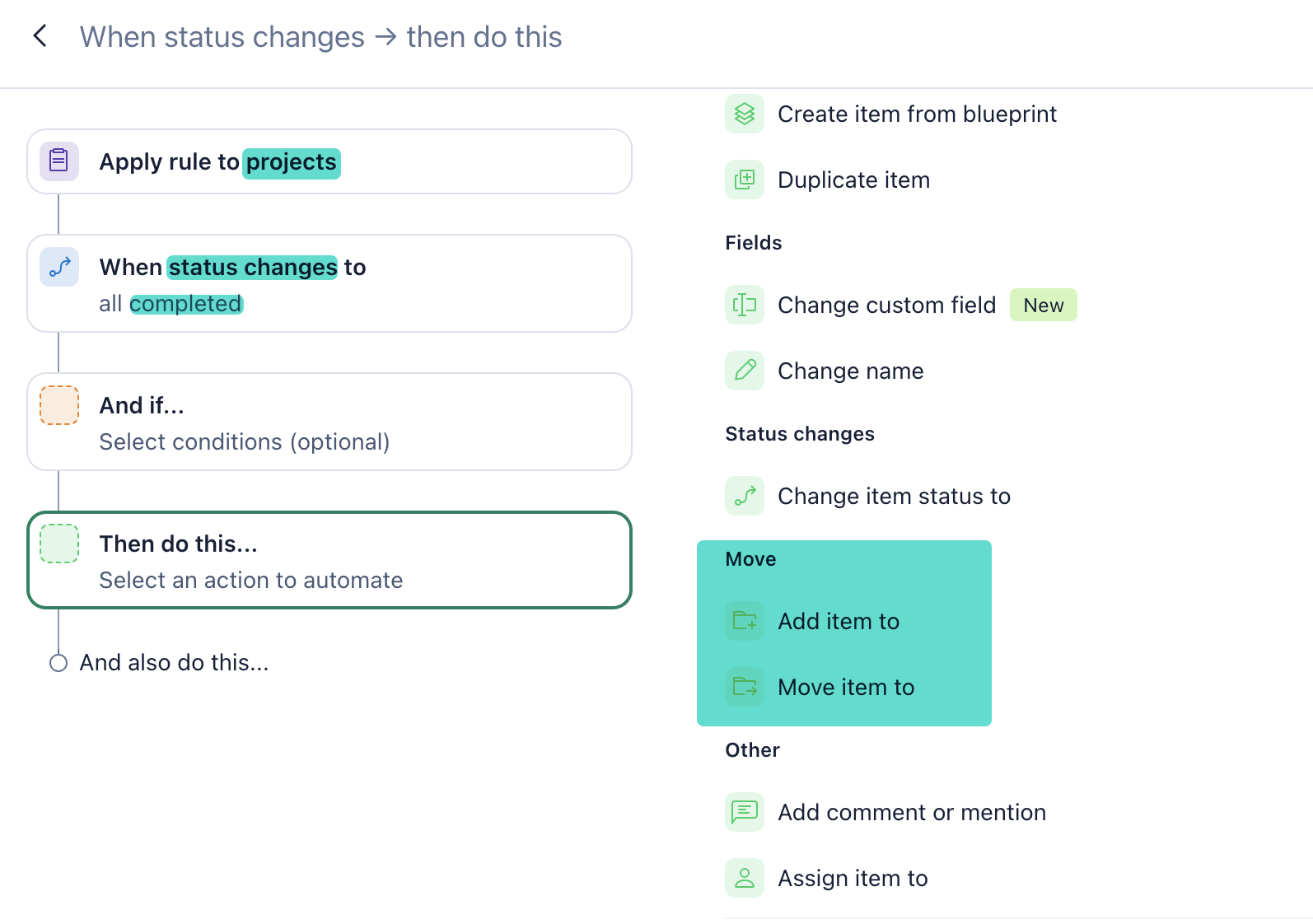The image size is (1313, 924).
Task: Select Change item status to action
Action: pos(894,496)
